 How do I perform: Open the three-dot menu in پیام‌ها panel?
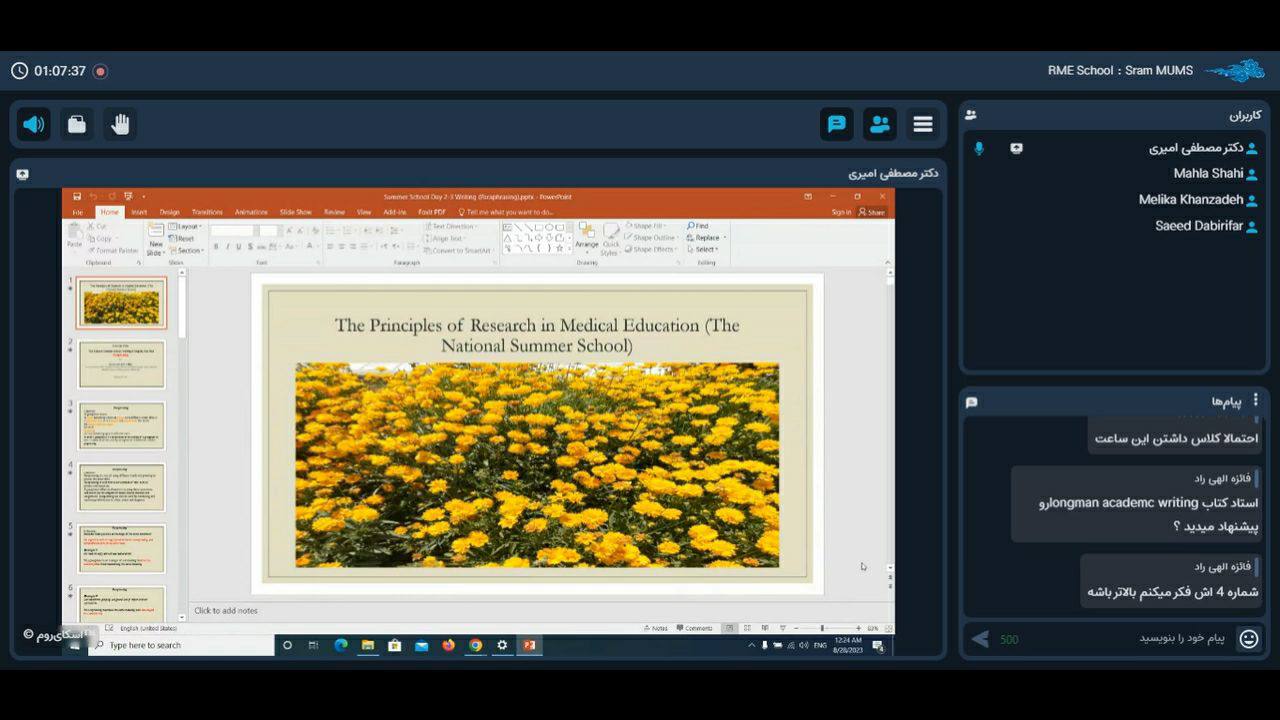[1256, 400]
